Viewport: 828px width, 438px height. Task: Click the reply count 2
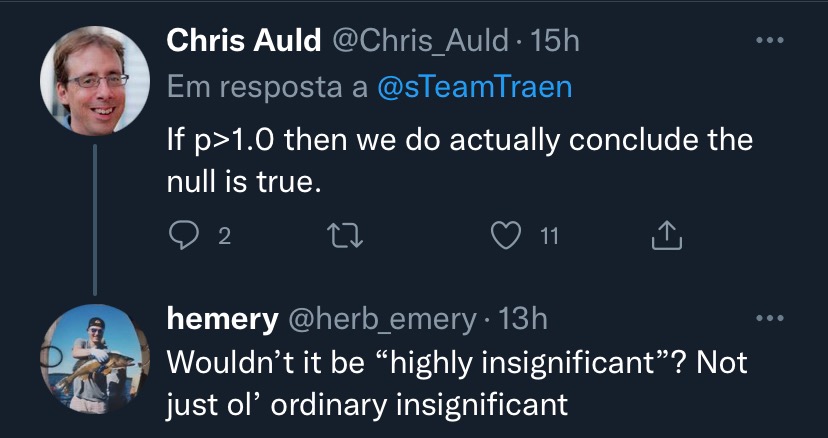click(224, 237)
